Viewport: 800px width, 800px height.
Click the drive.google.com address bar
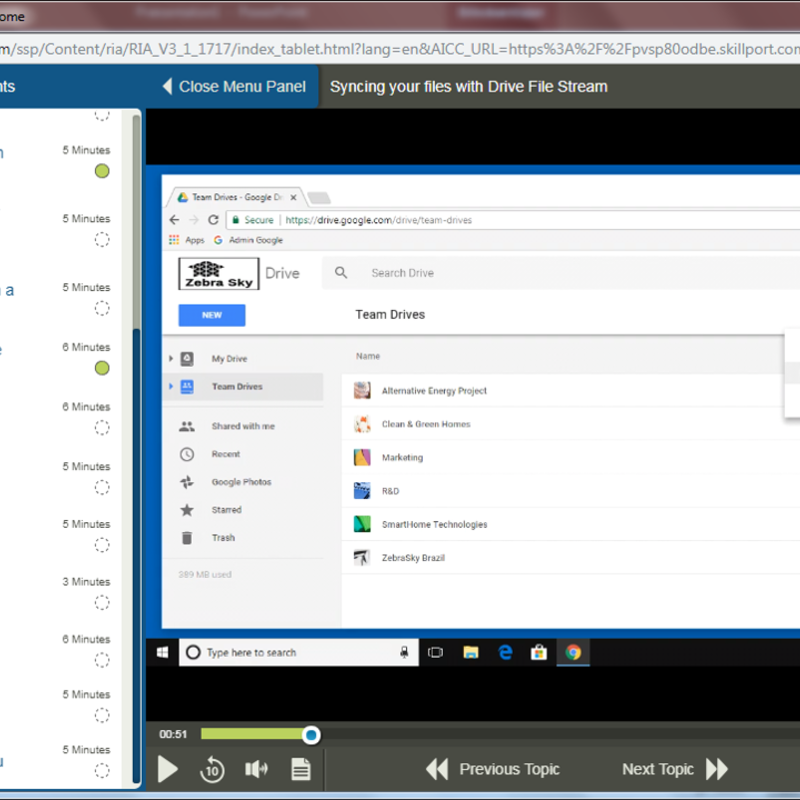click(514, 220)
